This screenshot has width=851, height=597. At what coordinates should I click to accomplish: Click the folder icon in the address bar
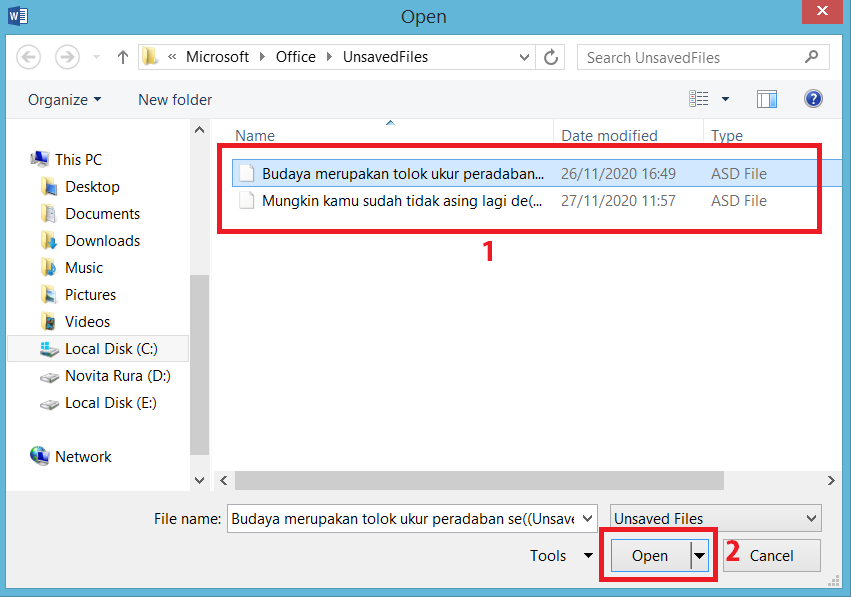point(150,56)
